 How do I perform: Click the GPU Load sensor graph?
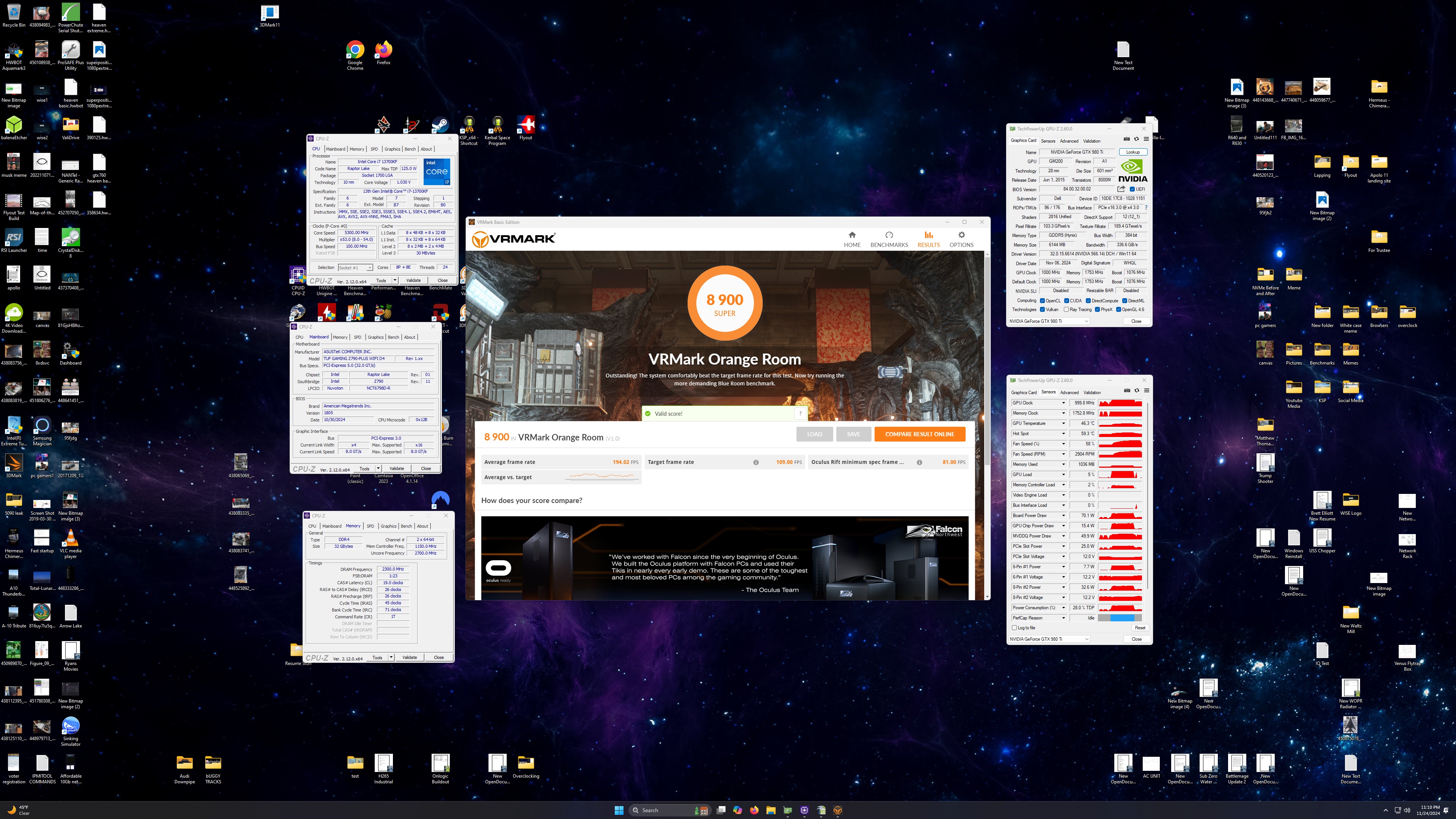pos(1120,475)
